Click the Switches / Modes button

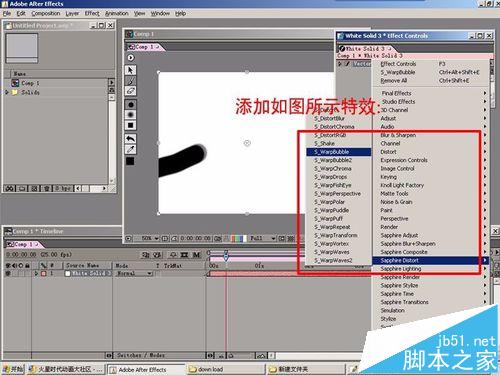point(140,355)
